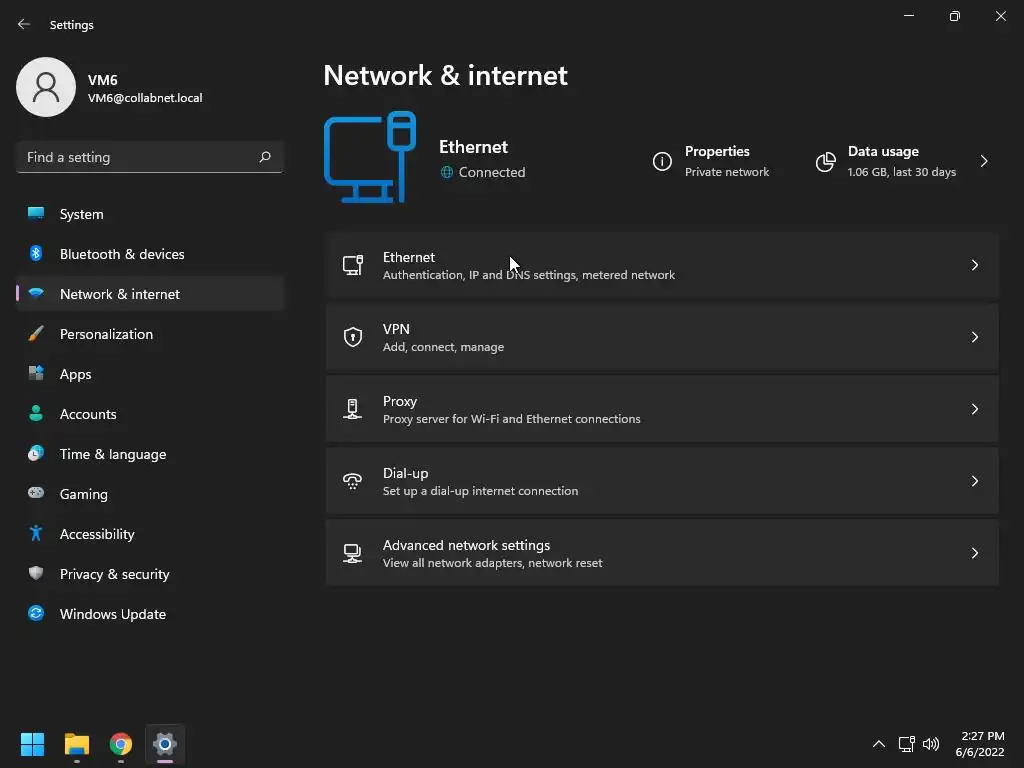The height and width of the screenshot is (768, 1024).
Task: Click the back arrow in Settings
Action: [x=24, y=24]
